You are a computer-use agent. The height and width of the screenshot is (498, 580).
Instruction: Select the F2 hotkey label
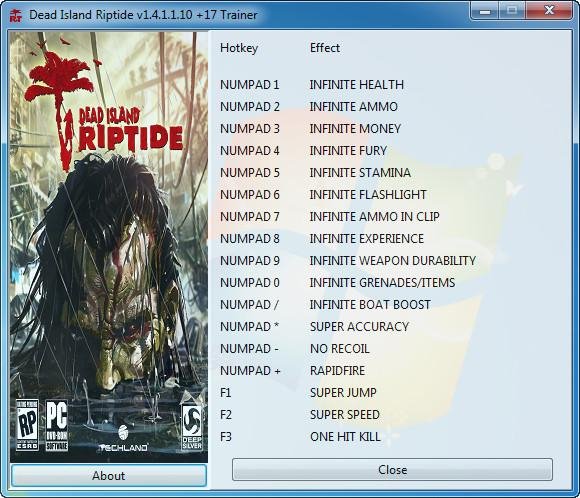[x=226, y=415]
